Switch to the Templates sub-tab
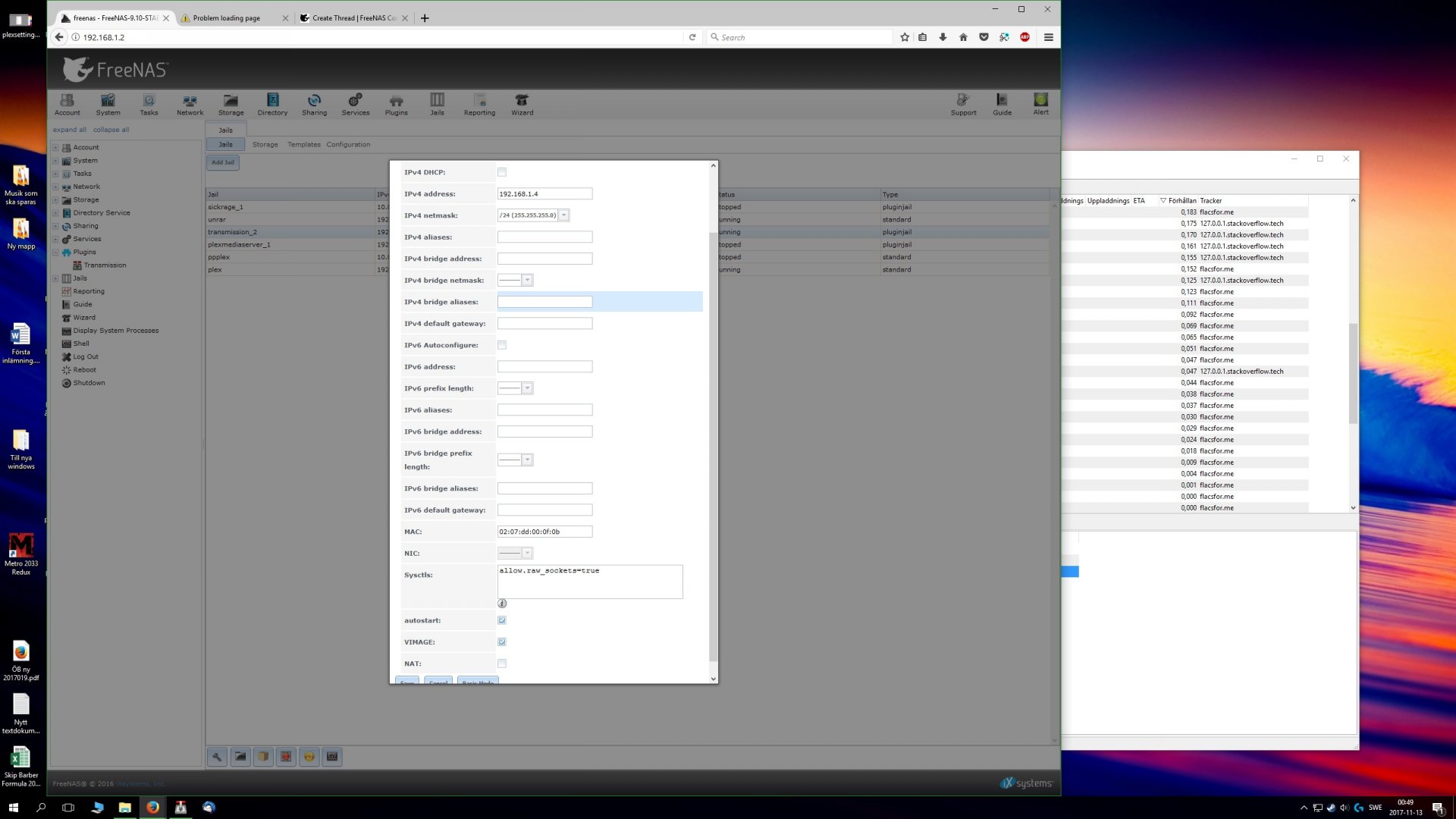Viewport: 1456px width, 819px height. 303,144
